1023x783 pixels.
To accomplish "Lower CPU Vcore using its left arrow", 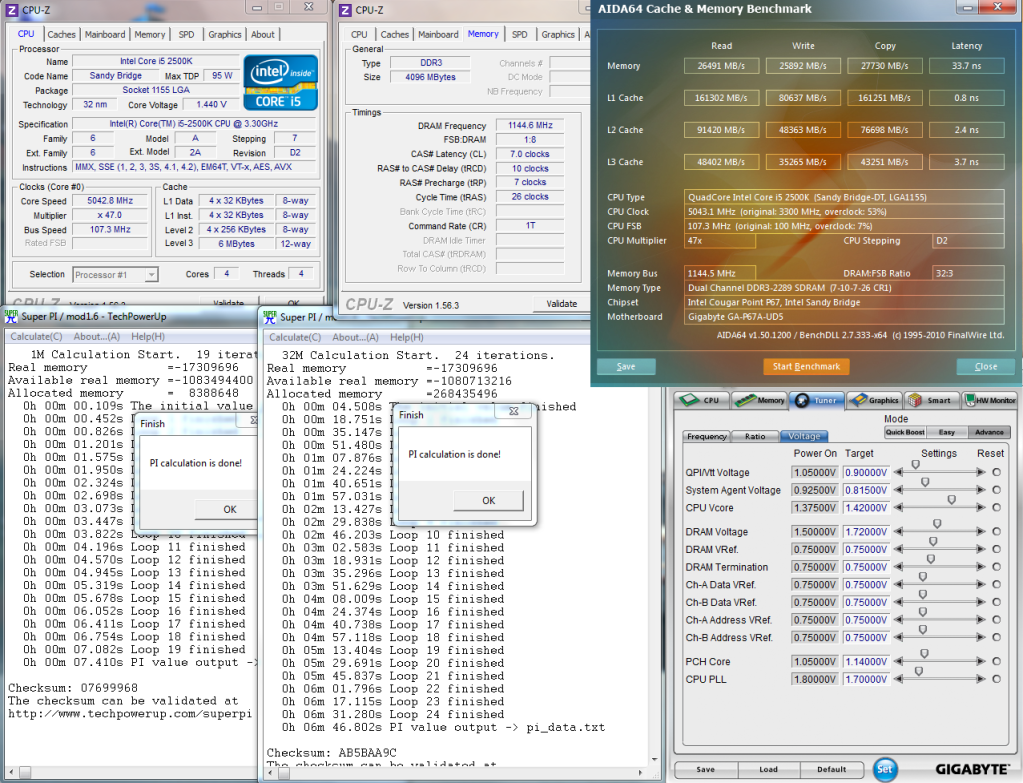I will (899, 508).
